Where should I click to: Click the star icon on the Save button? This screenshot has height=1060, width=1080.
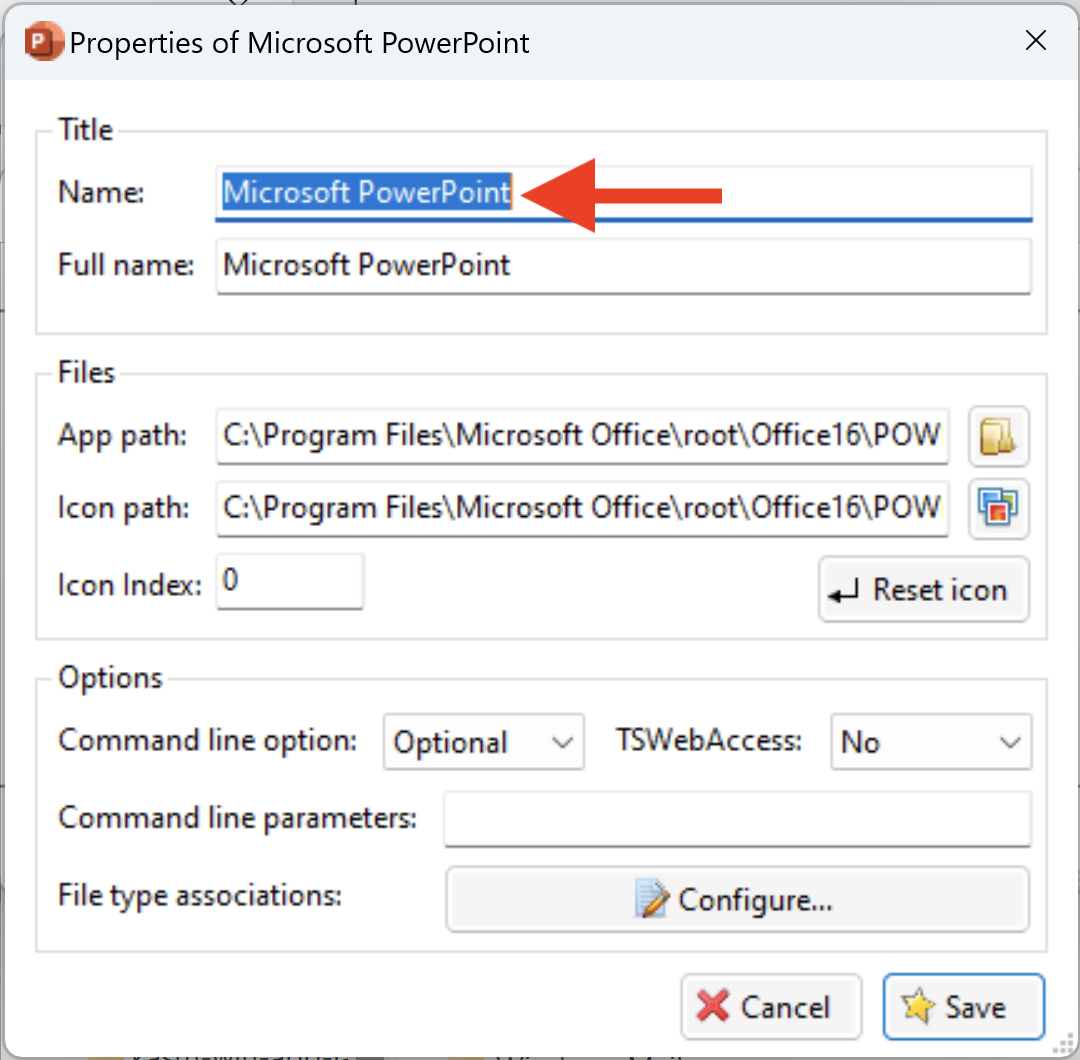[x=916, y=1006]
